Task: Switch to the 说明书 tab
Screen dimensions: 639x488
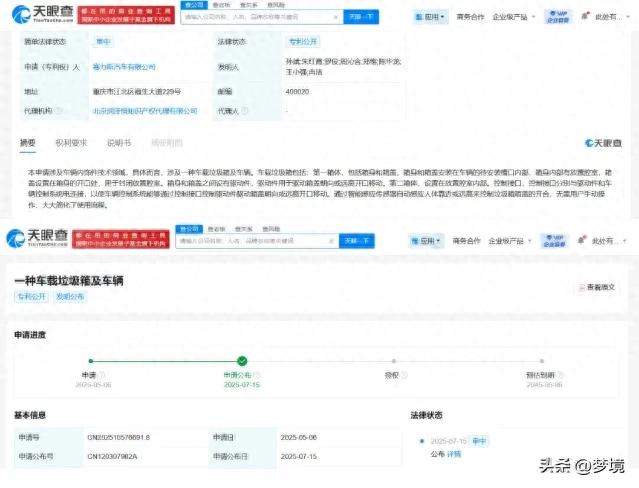Action: point(119,143)
